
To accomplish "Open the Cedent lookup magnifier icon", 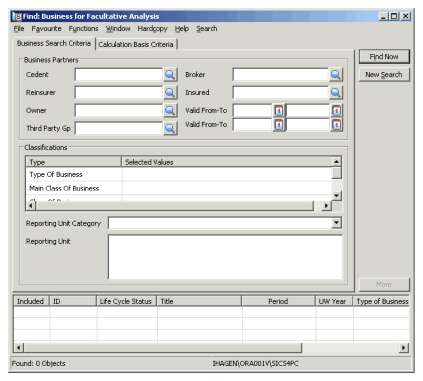I will click(170, 75).
